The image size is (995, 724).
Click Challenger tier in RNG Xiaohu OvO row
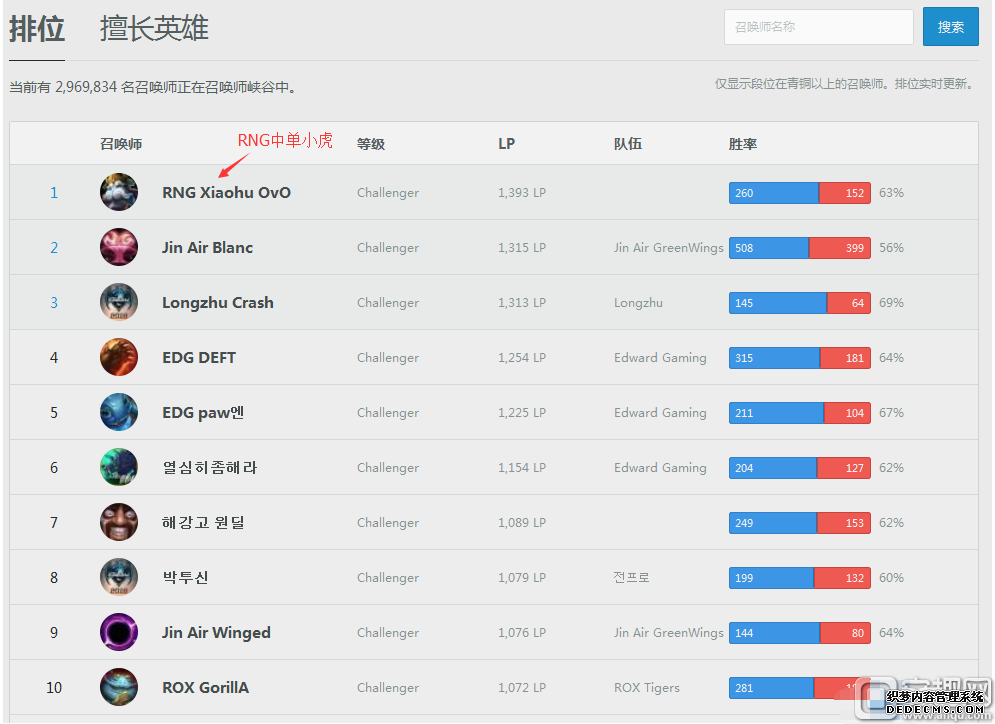pyautogui.click(x=388, y=193)
